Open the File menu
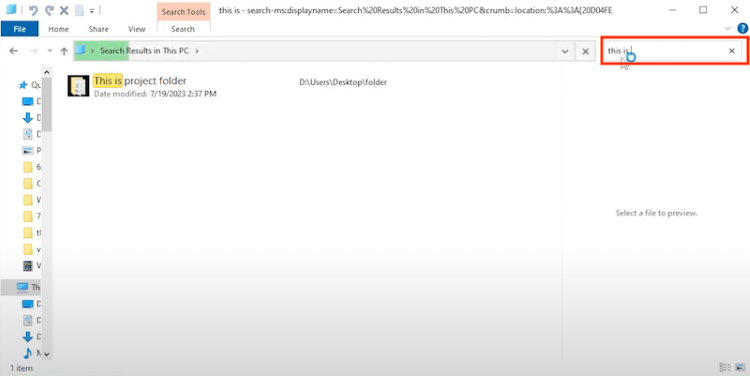The height and width of the screenshot is (376, 750). 20,29
